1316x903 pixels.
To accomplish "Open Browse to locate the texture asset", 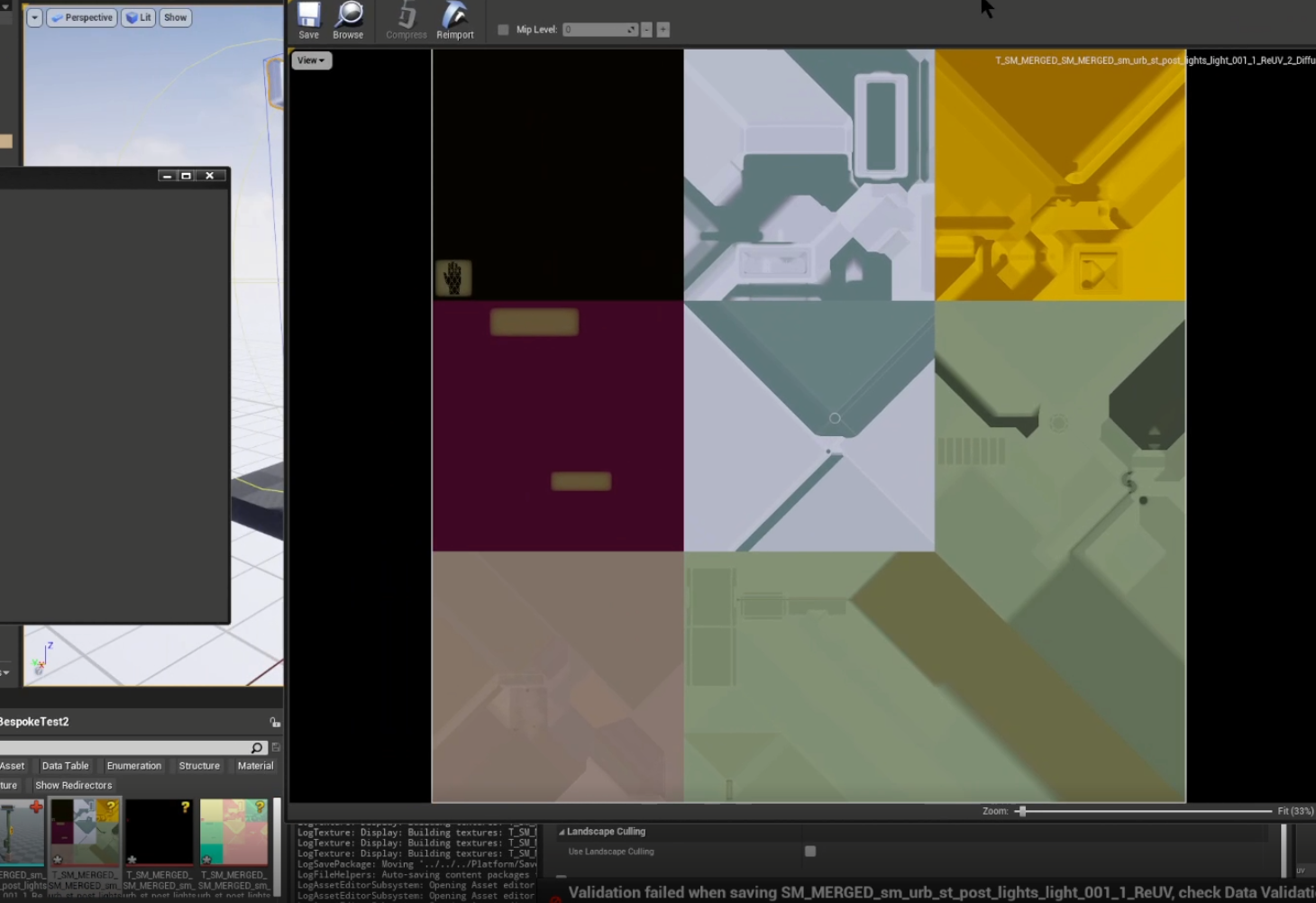I will tap(348, 20).
